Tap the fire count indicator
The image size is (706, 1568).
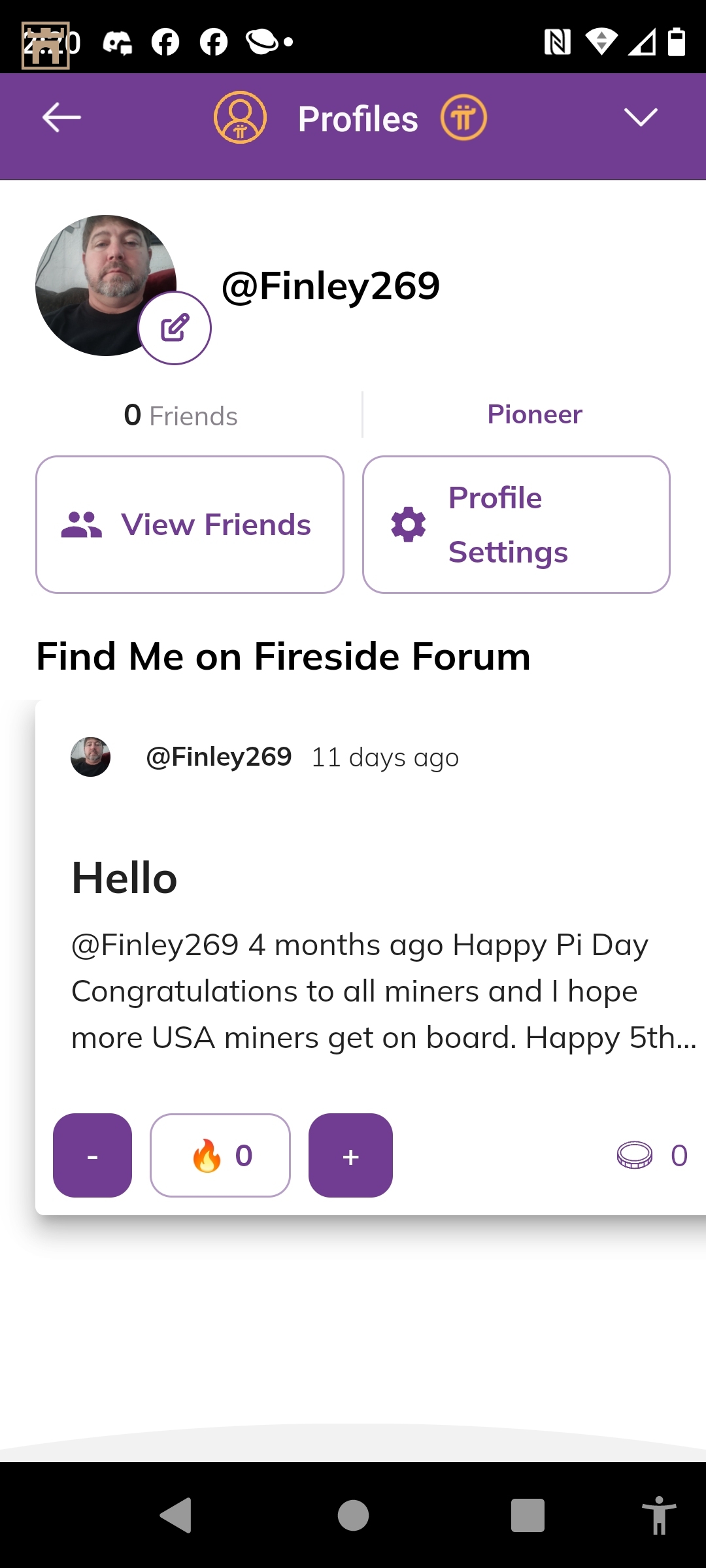click(x=220, y=1155)
